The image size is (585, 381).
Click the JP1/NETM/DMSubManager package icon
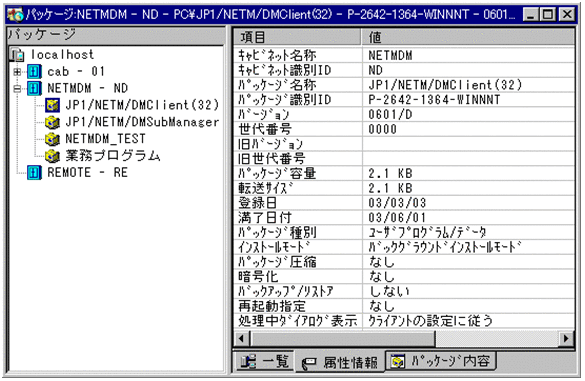52,122
